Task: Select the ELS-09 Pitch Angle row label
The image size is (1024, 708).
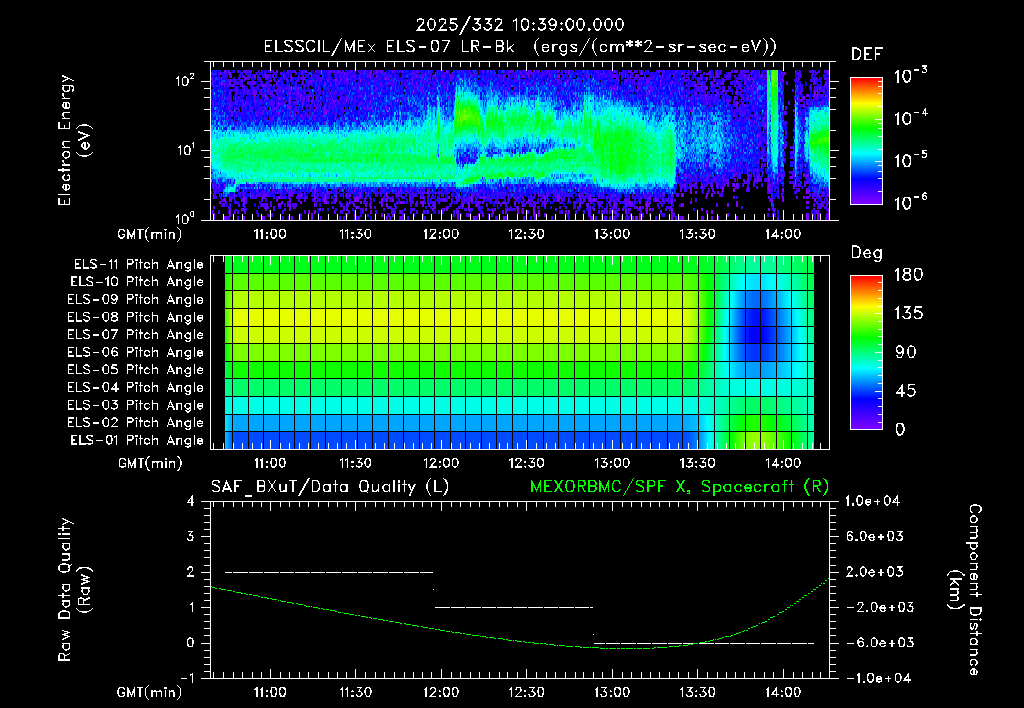Action: click(x=135, y=300)
